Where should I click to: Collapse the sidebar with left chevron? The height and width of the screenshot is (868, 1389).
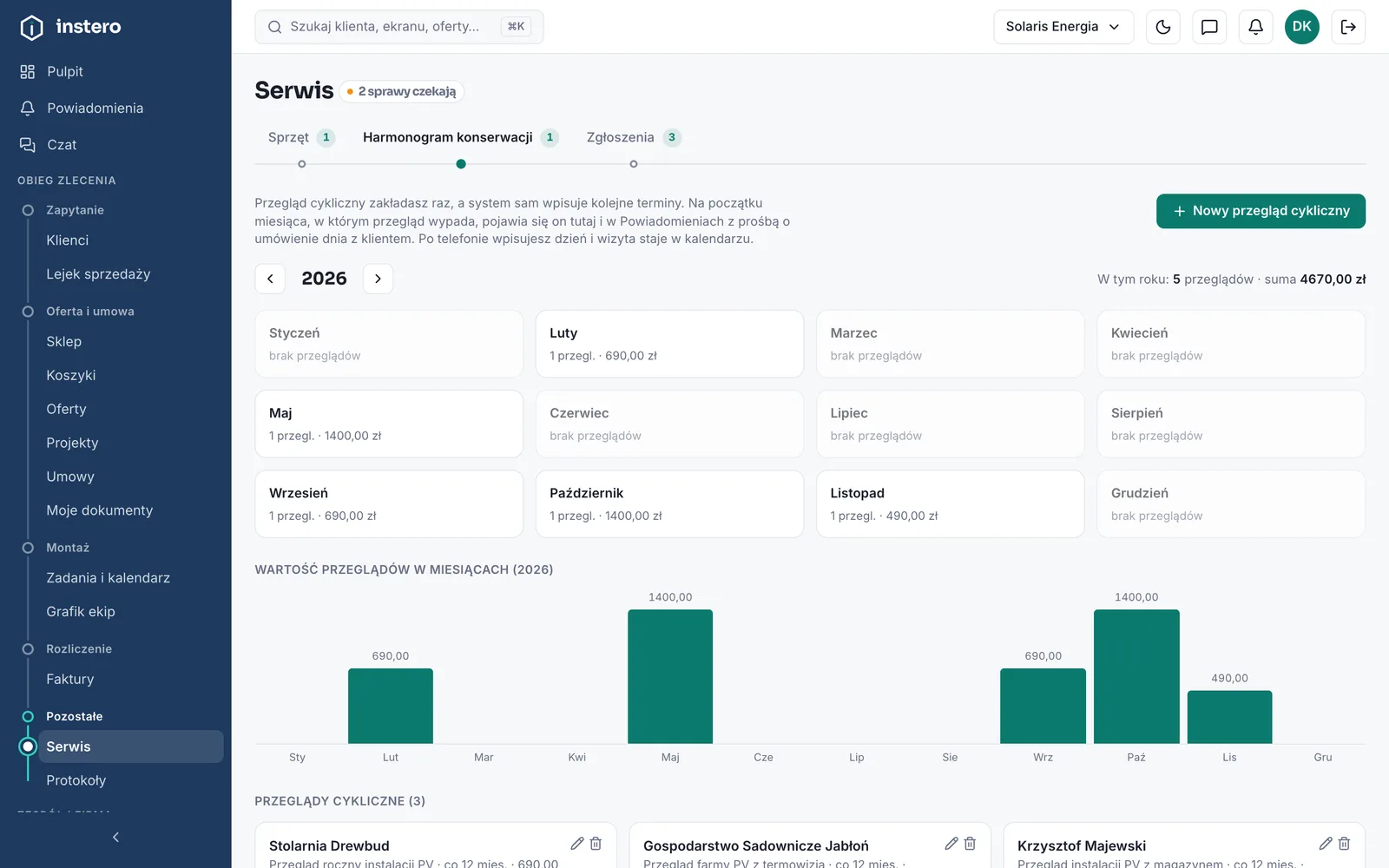[115, 837]
